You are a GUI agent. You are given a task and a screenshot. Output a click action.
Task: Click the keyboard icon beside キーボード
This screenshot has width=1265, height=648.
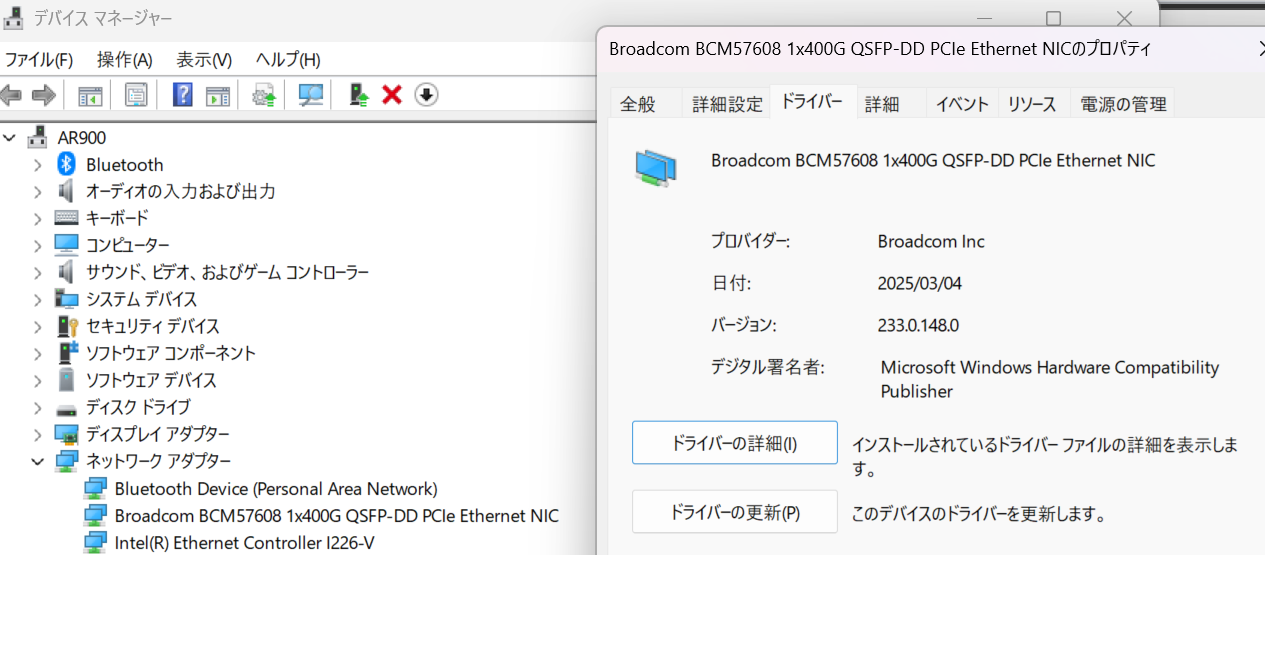click(x=66, y=218)
